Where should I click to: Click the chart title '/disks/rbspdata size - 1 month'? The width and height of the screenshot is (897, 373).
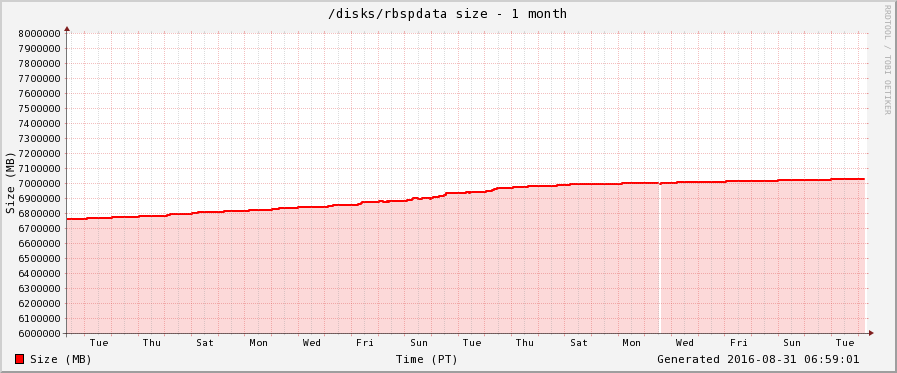click(447, 13)
